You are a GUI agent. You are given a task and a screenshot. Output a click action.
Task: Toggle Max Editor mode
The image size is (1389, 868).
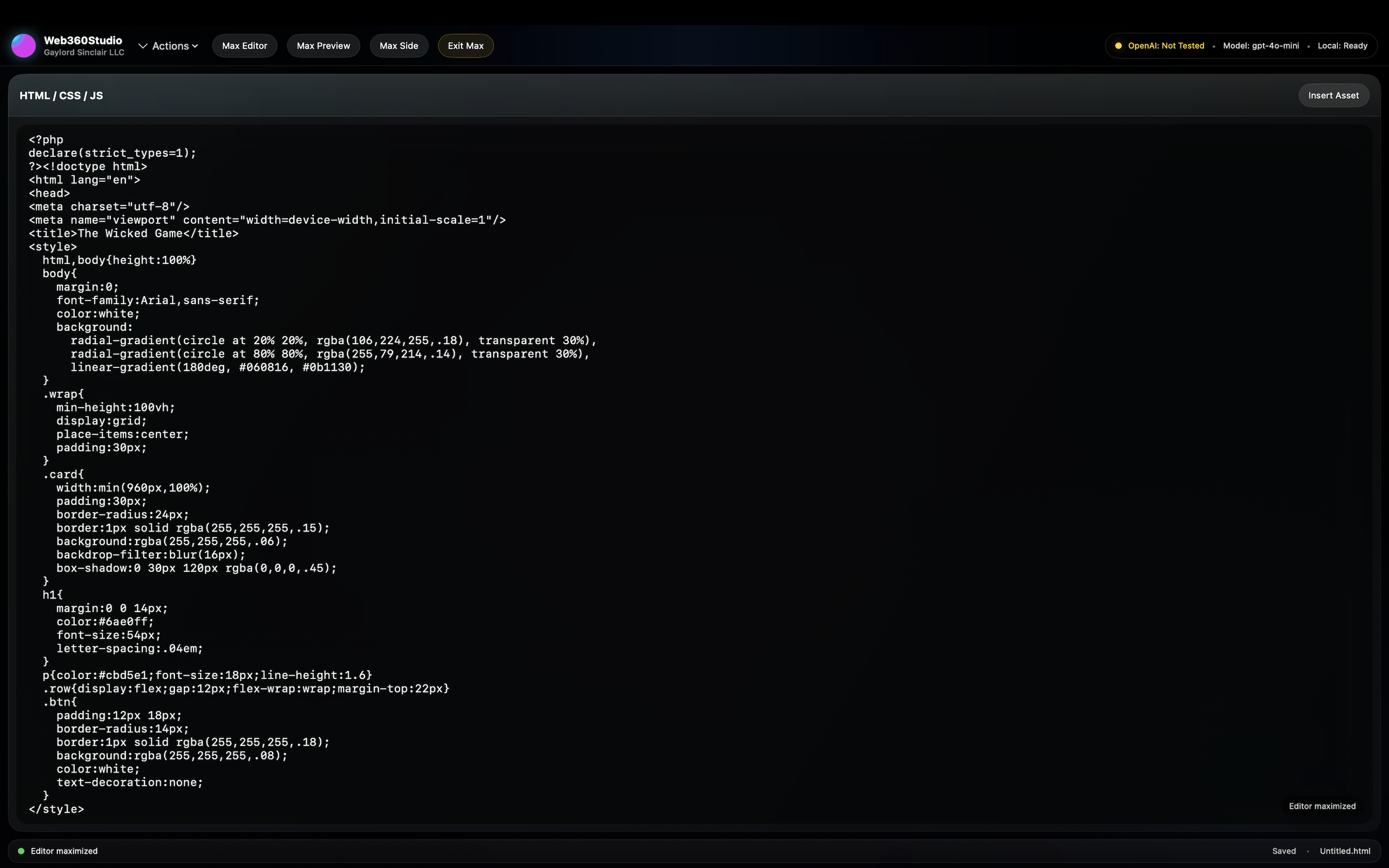tap(245, 45)
